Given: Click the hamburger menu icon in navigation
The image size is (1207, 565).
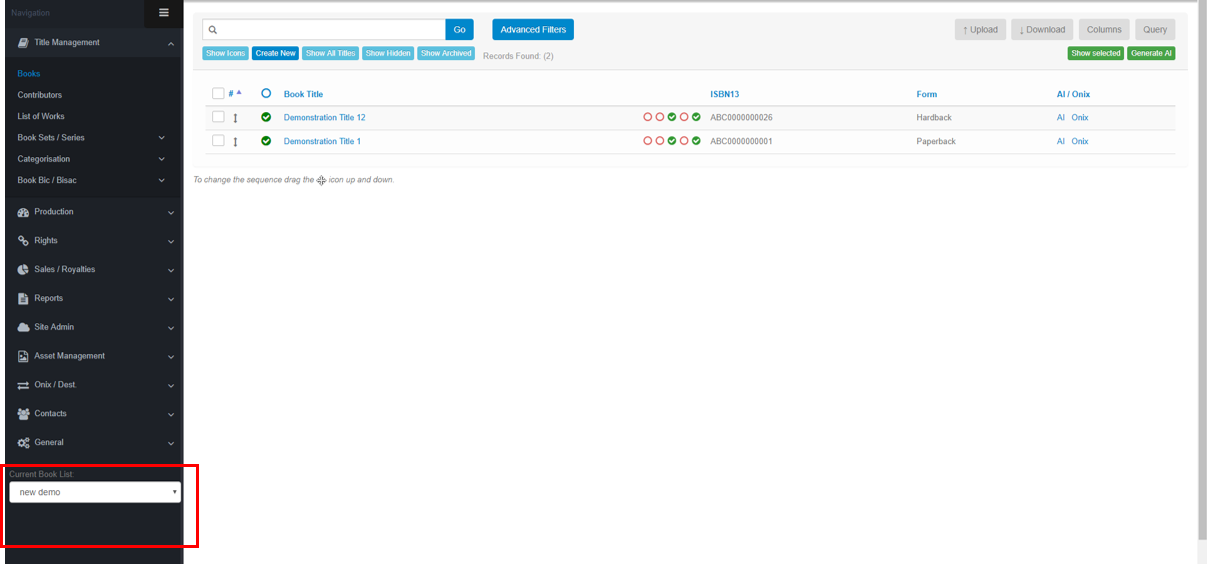Looking at the screenshot, I should pos(164,12).
